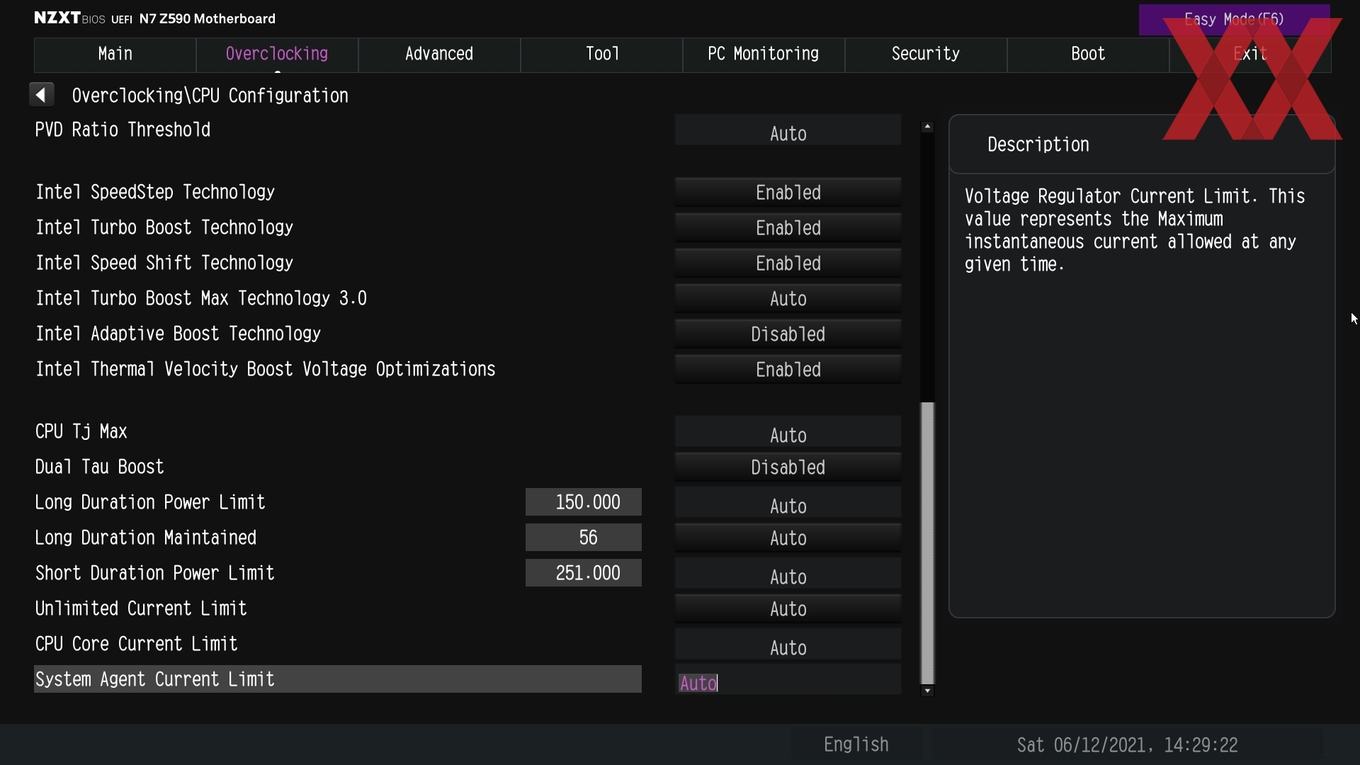This screenshot has height=765, width=1360.
Task: Open the Advanced tab
Action: pos(439,54)
